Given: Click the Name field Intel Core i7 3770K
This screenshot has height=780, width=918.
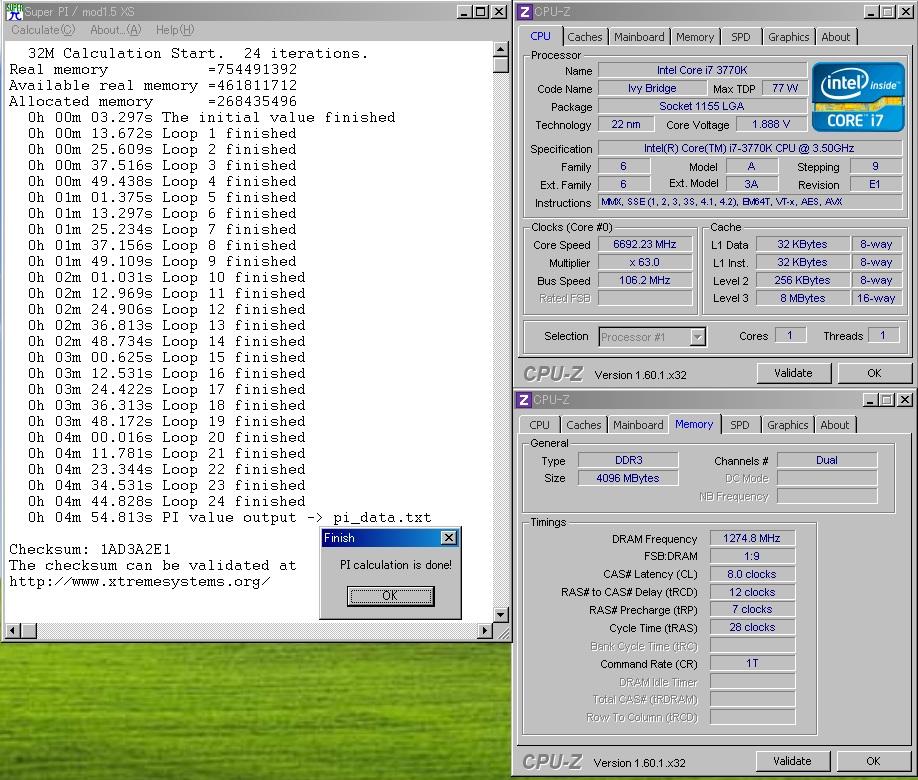Looking at the screenshot, I should (x=702, y=70).
